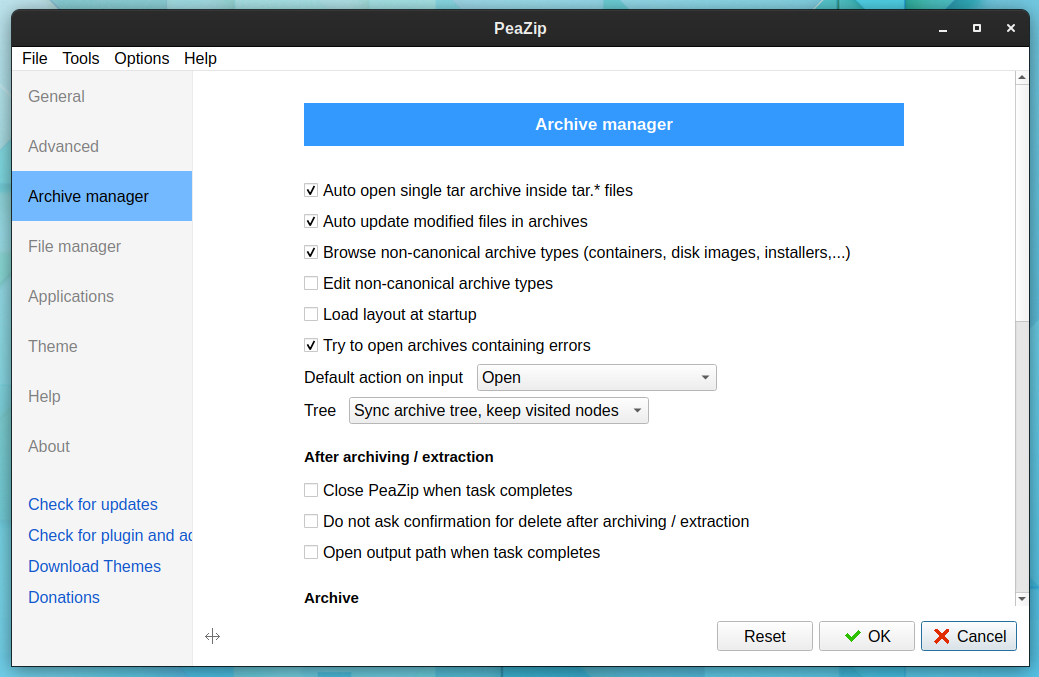The height and width of the screenshot is (677, 1039).
Task: Open the Tools menu
Action: (81, 58)
